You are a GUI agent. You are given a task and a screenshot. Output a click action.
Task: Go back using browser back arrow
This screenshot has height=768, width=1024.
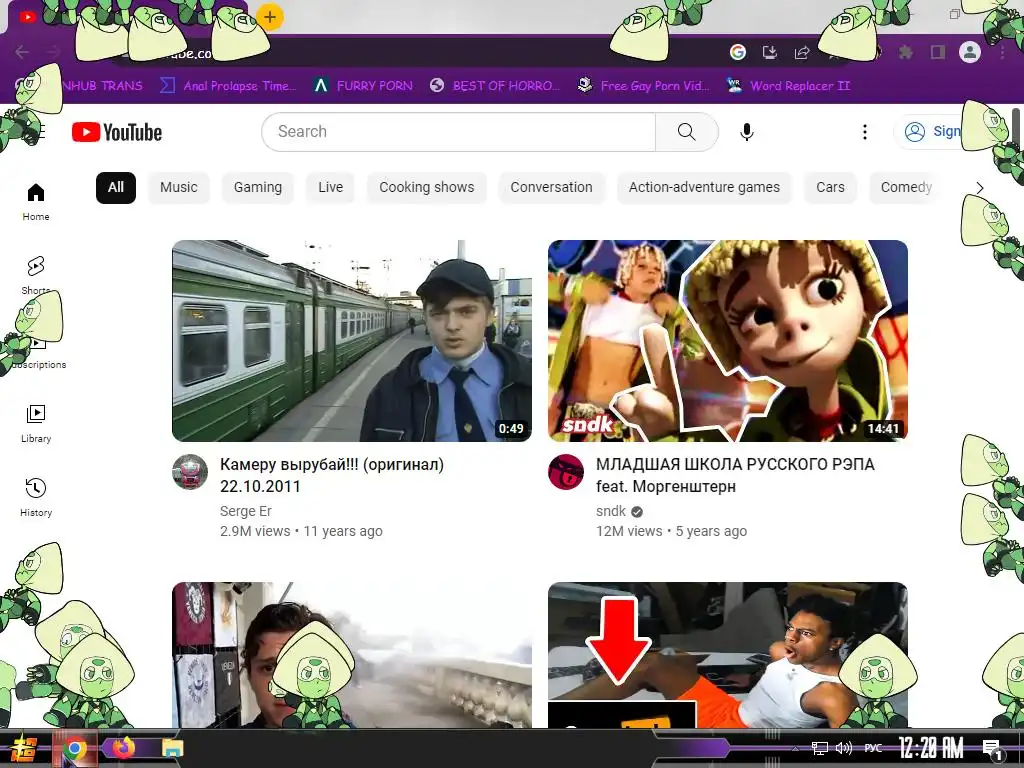coord(22,52)
